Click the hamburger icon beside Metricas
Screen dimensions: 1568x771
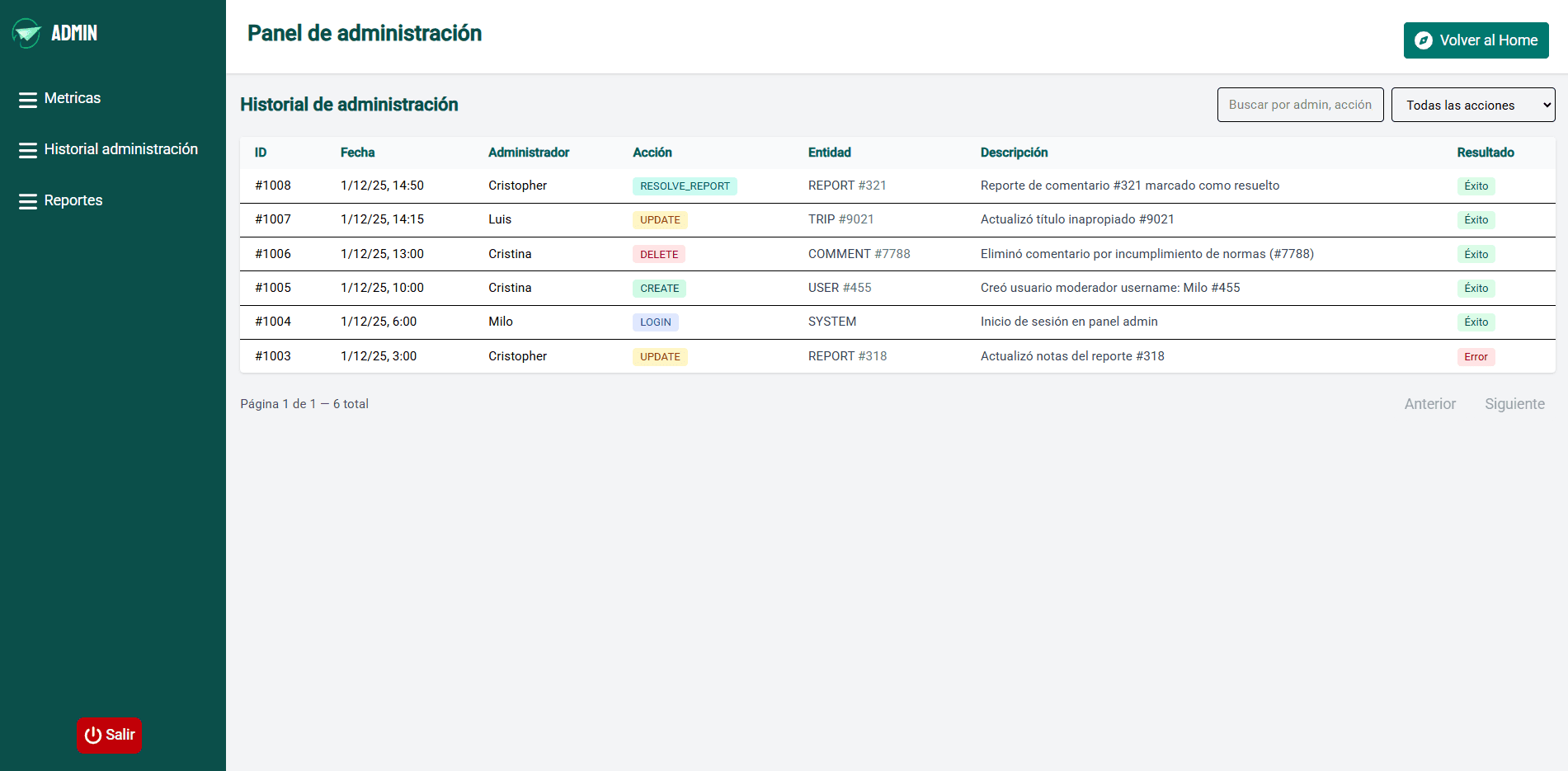27,97
